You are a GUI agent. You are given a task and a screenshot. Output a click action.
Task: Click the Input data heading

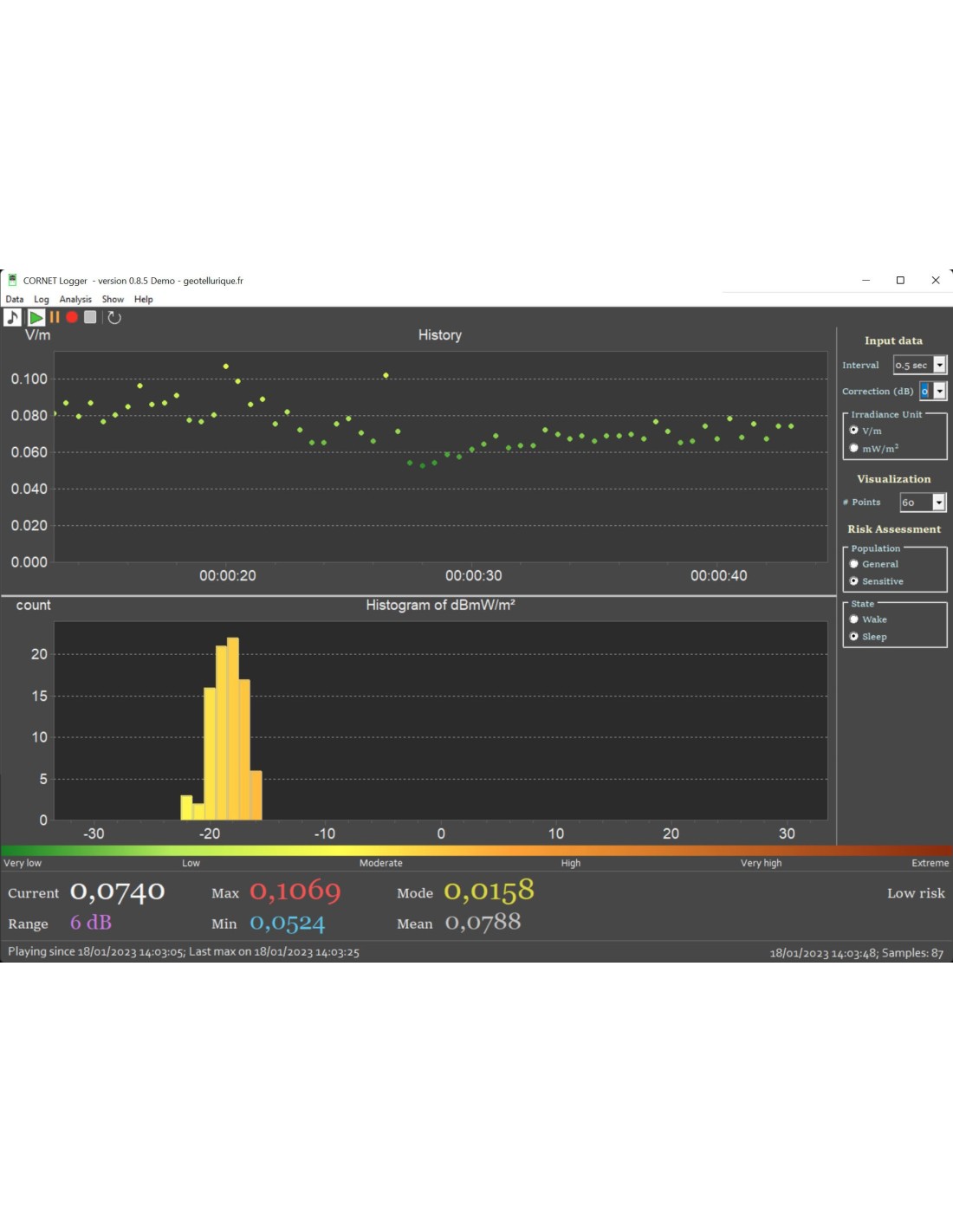[x=893, y=341]
